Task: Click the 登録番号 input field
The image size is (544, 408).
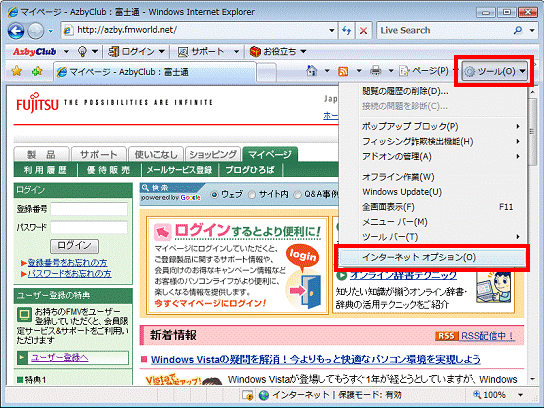Action: pos(89,209)
